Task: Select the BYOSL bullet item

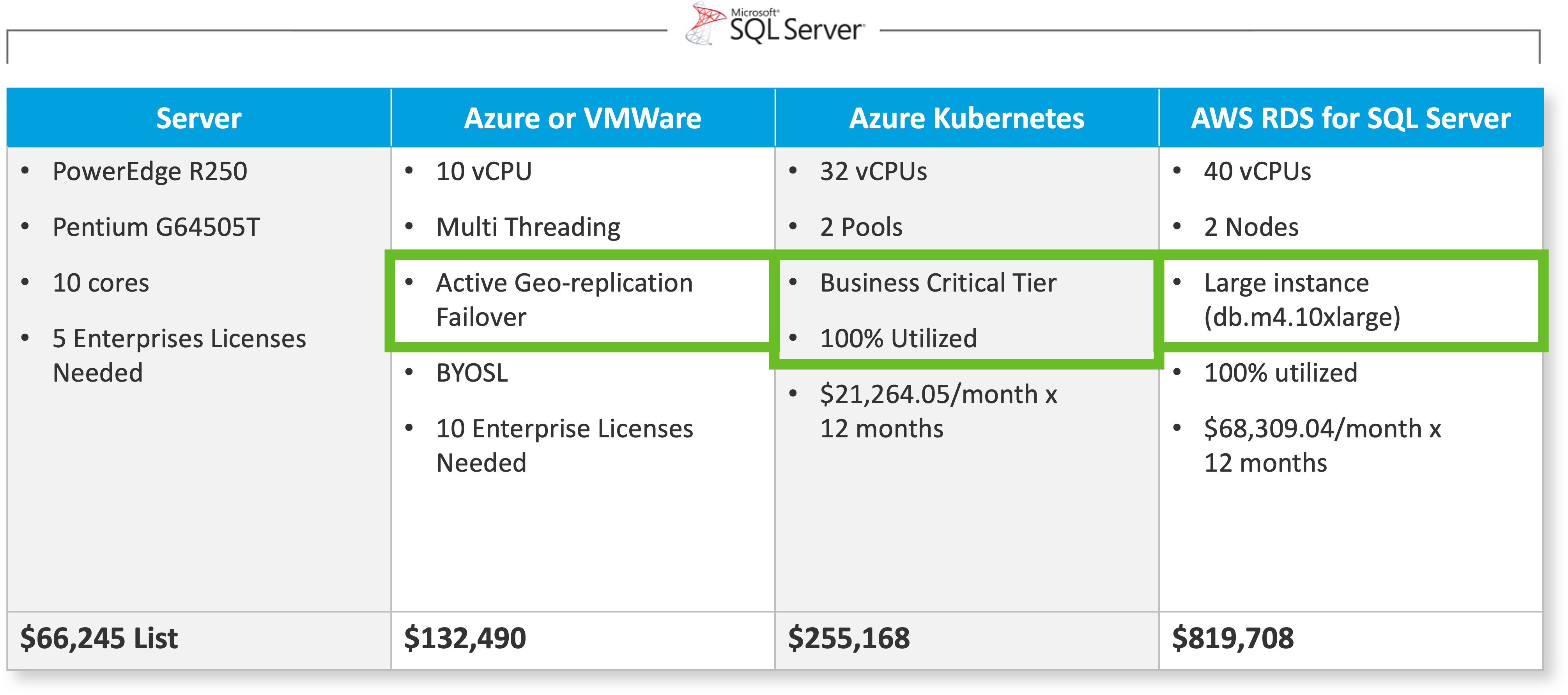Action: pyautogui.click(x=472, y=373)
